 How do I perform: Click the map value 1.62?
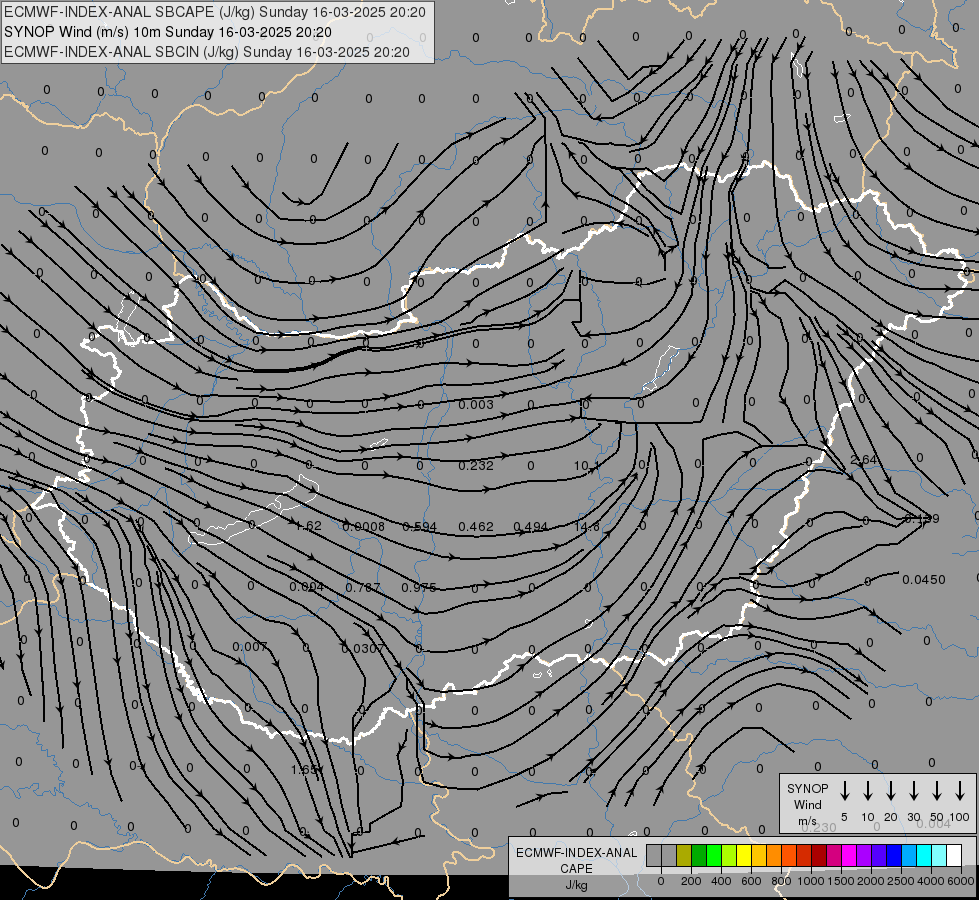308,526
